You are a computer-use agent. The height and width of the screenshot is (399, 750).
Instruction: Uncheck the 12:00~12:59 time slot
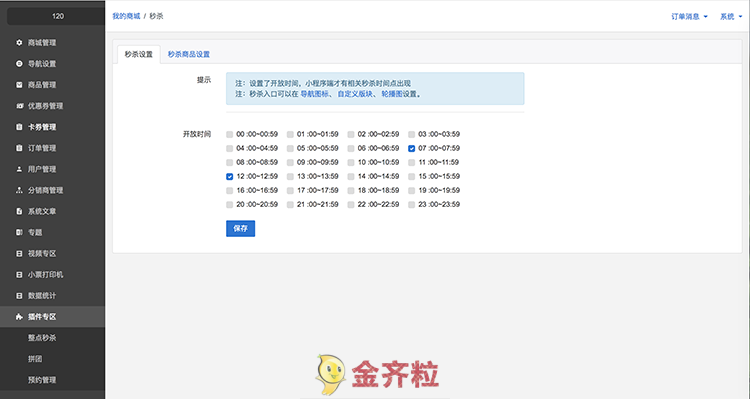(230, 177)
